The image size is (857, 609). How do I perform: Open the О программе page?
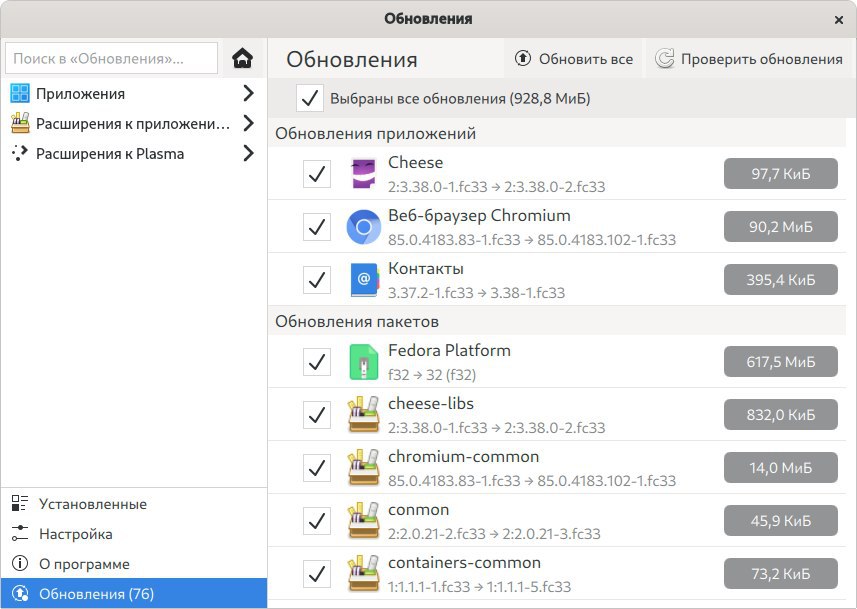pos(134,564)
